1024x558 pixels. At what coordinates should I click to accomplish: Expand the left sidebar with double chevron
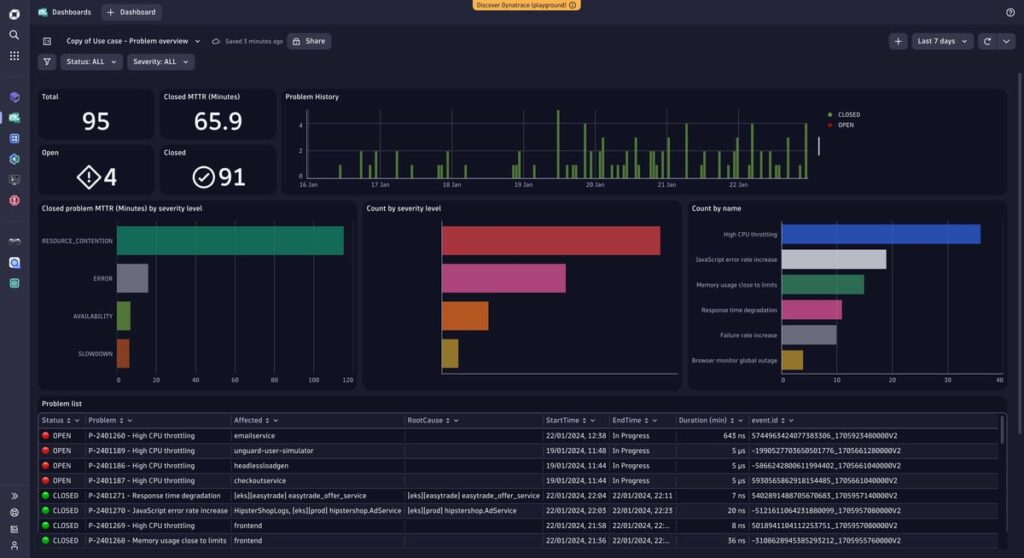pos(14,495)
